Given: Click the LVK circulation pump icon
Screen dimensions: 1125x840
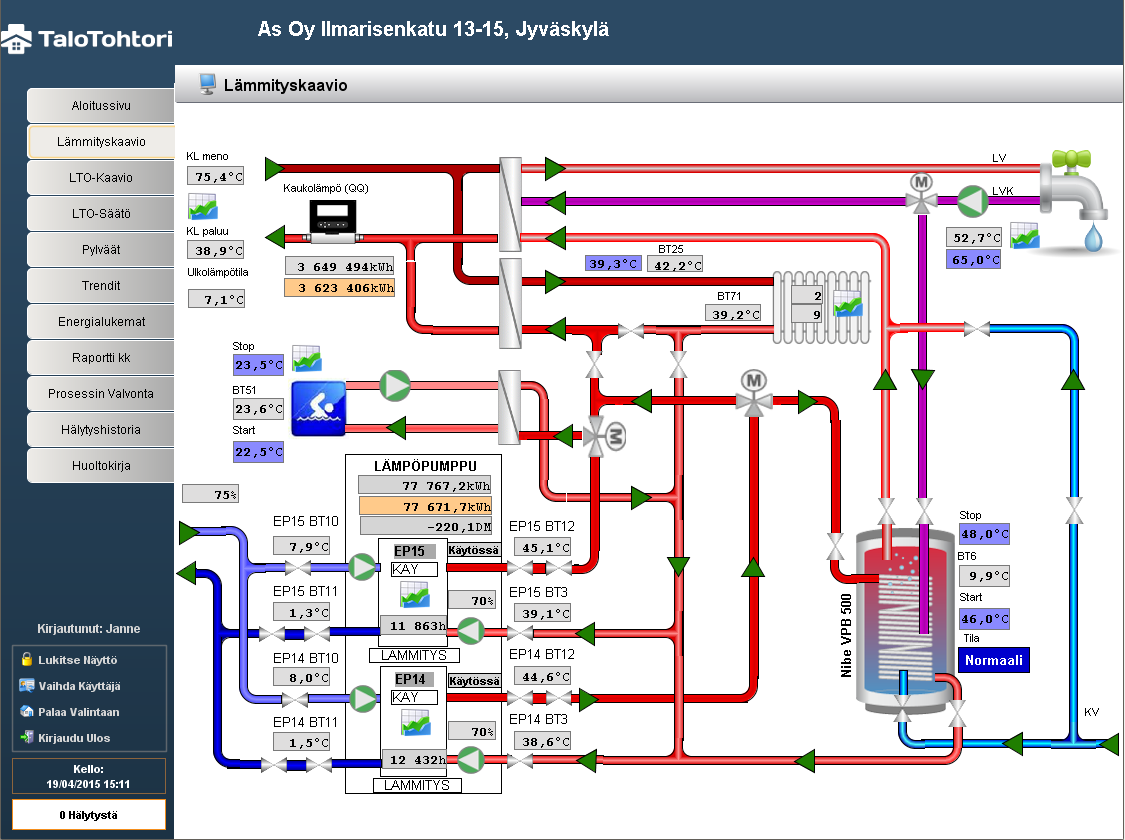Looking at the screenshot, I should (x=972, y=202).
